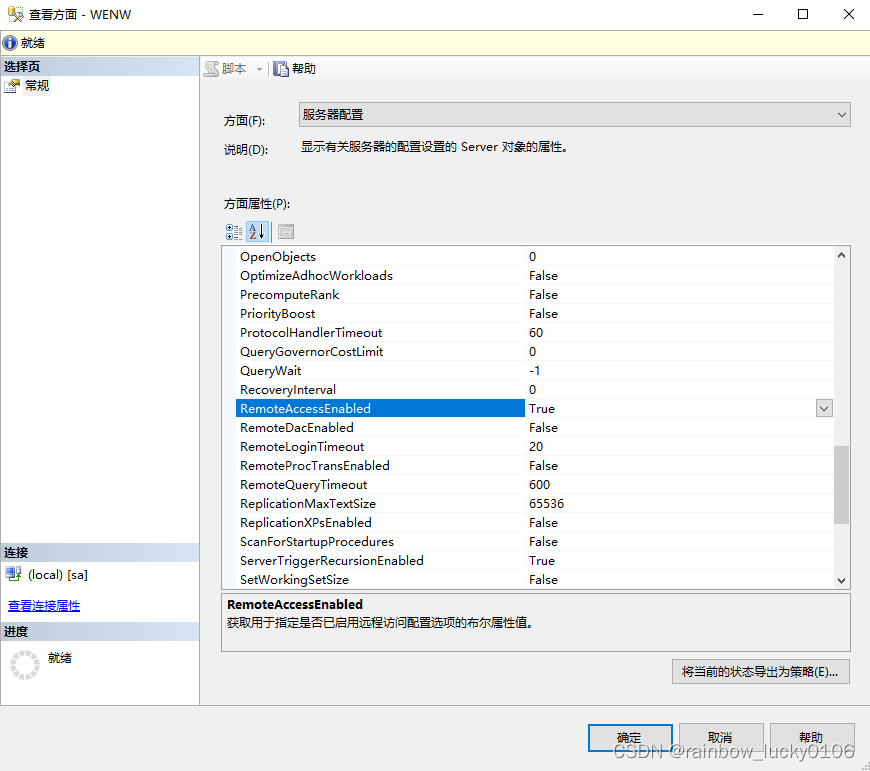
Task: Select the QueryWait property row
Action: [x=535, y=371]
